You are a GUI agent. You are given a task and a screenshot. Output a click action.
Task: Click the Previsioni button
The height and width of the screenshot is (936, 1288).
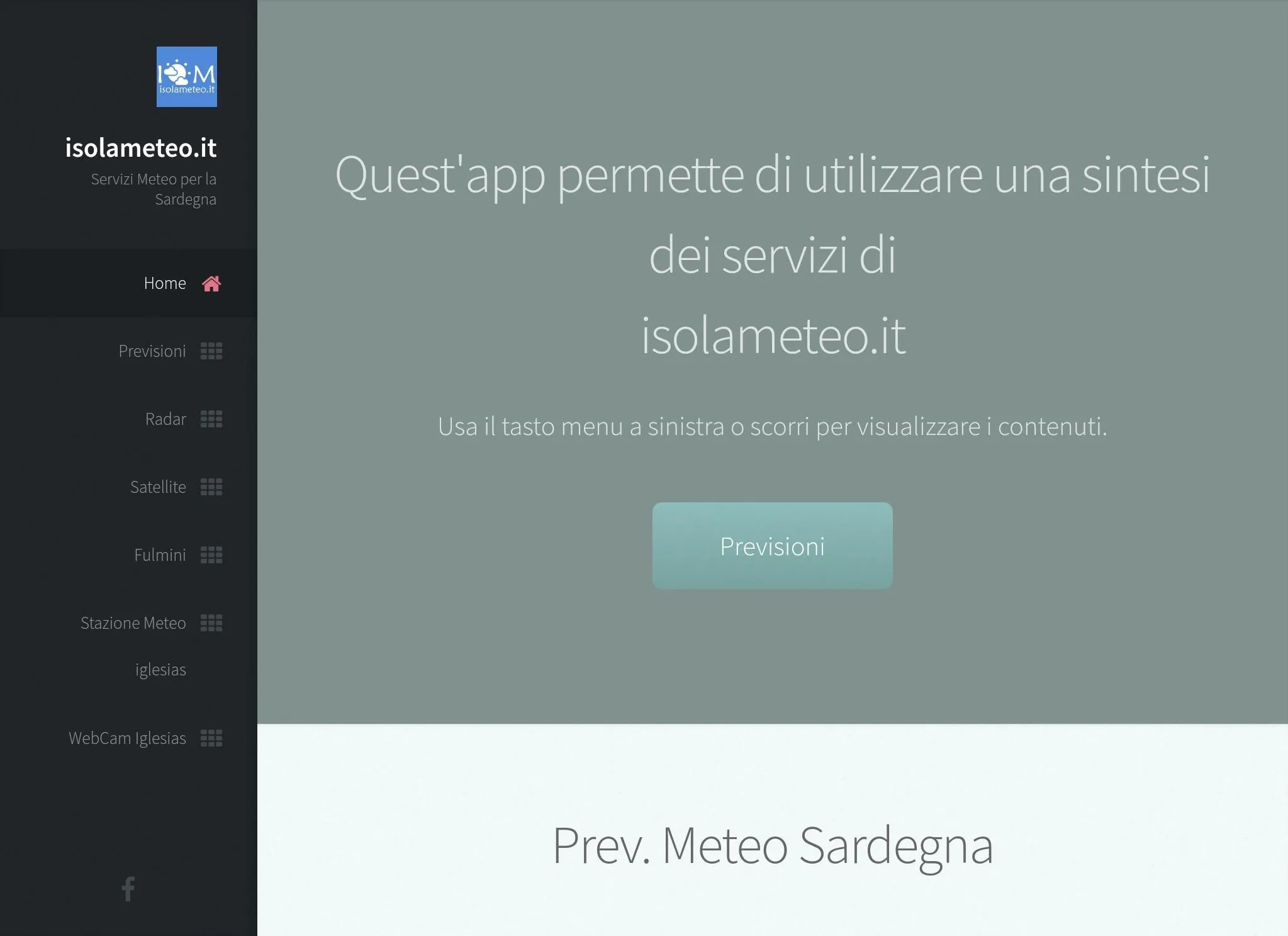(x=772, y=545)
